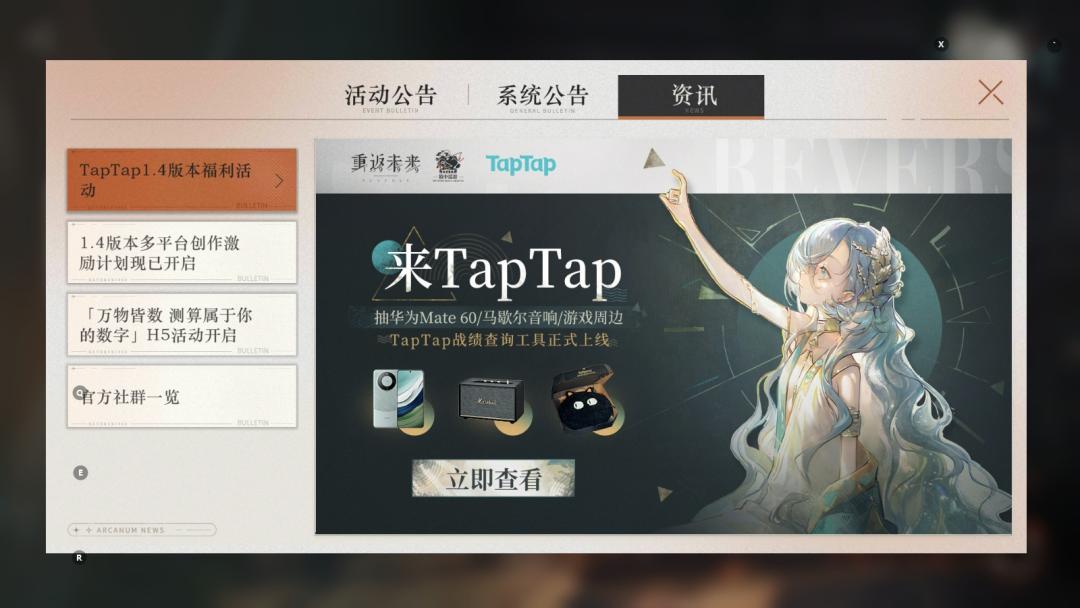Click the R key hint icon

click(x=79, y=557)
